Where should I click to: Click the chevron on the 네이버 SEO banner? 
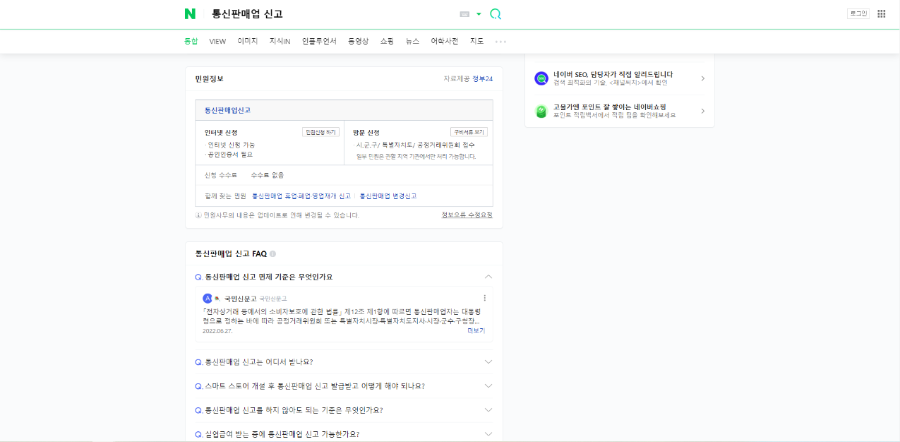click(703, 79)
